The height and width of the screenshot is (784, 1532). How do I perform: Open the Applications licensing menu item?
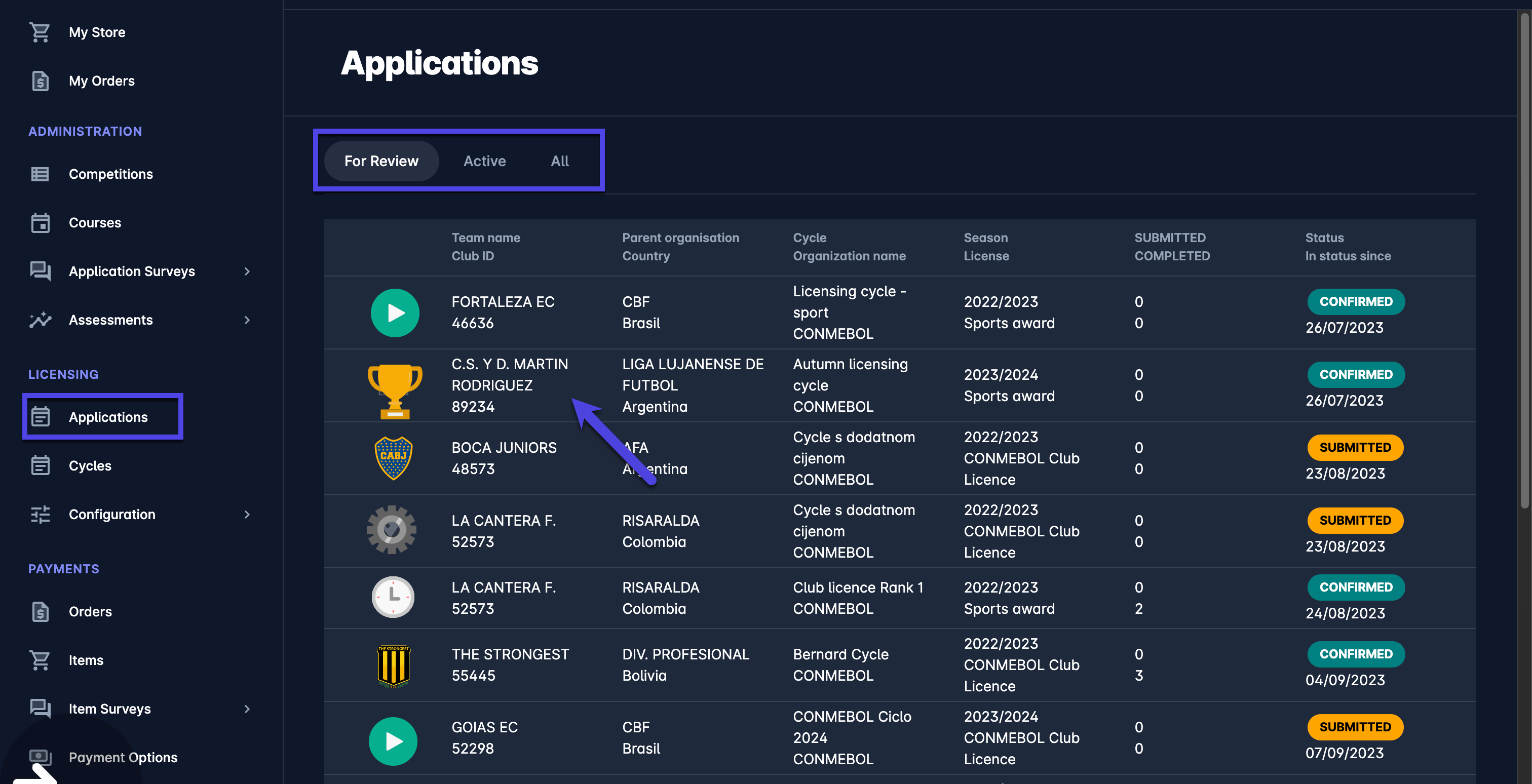(107, 417)
